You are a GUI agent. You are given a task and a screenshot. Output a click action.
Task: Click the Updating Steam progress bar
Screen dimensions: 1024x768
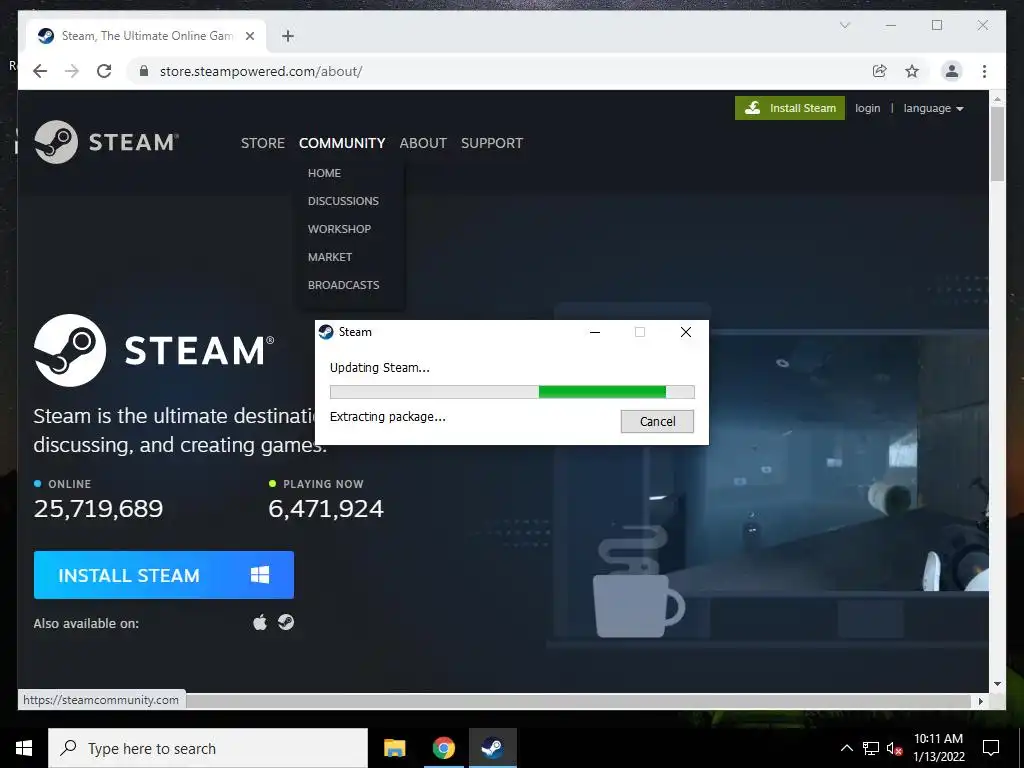(x=512, y=392)
